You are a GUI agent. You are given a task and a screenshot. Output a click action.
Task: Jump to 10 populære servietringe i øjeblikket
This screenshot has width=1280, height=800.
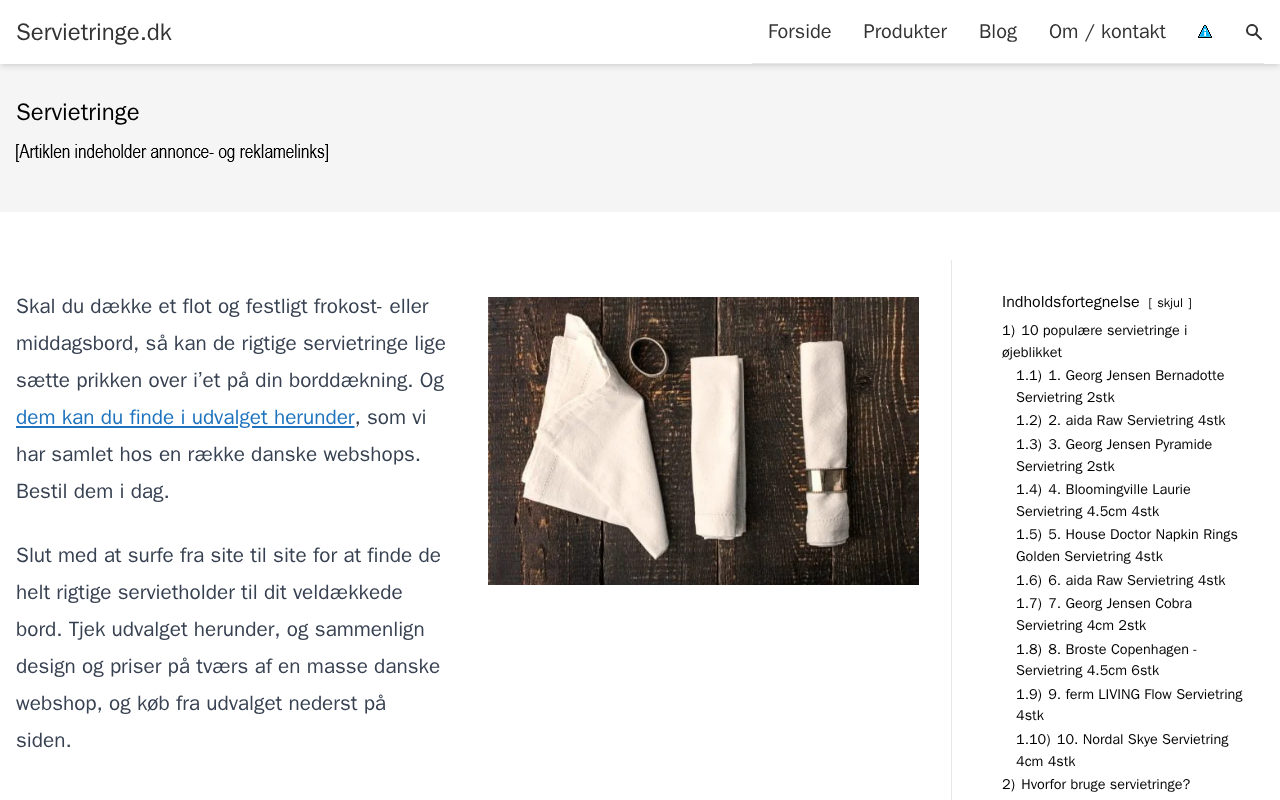point(1094,341)
